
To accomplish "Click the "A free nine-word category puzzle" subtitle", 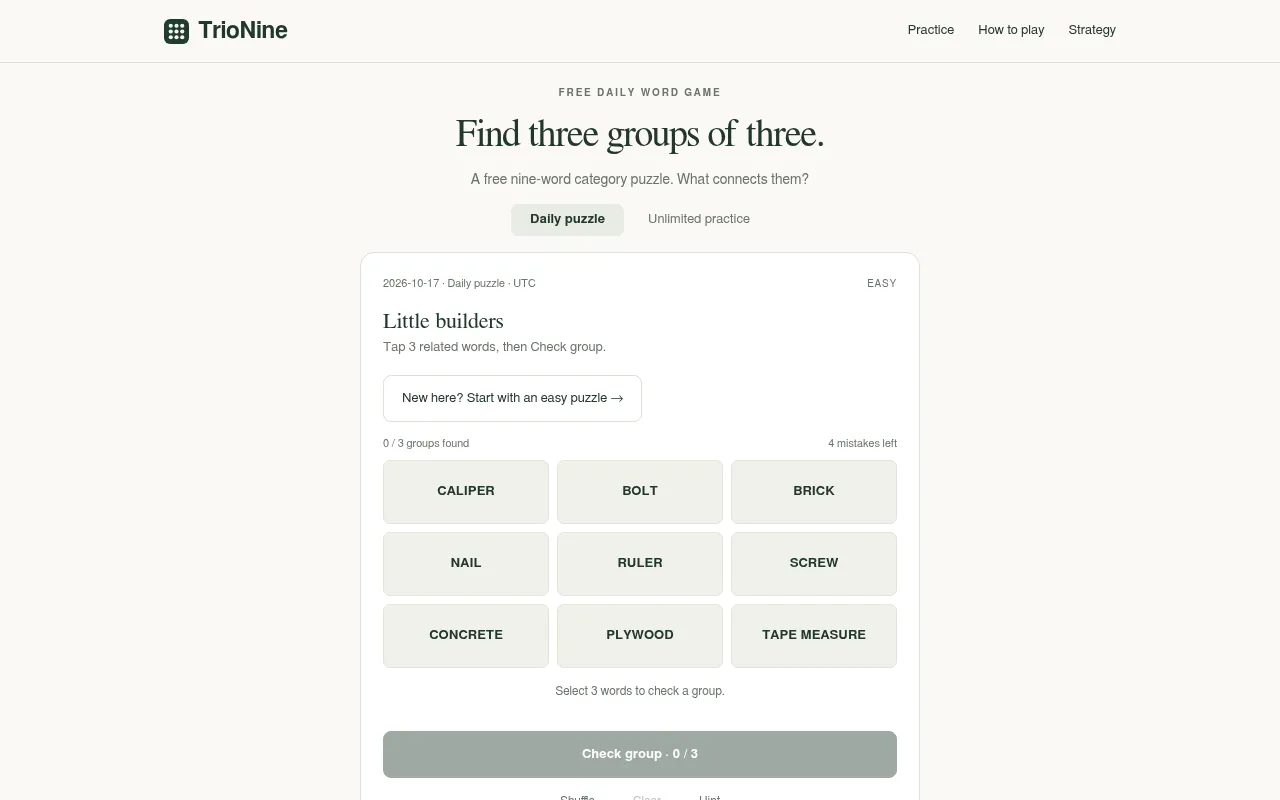I will [x=640, y=179].
